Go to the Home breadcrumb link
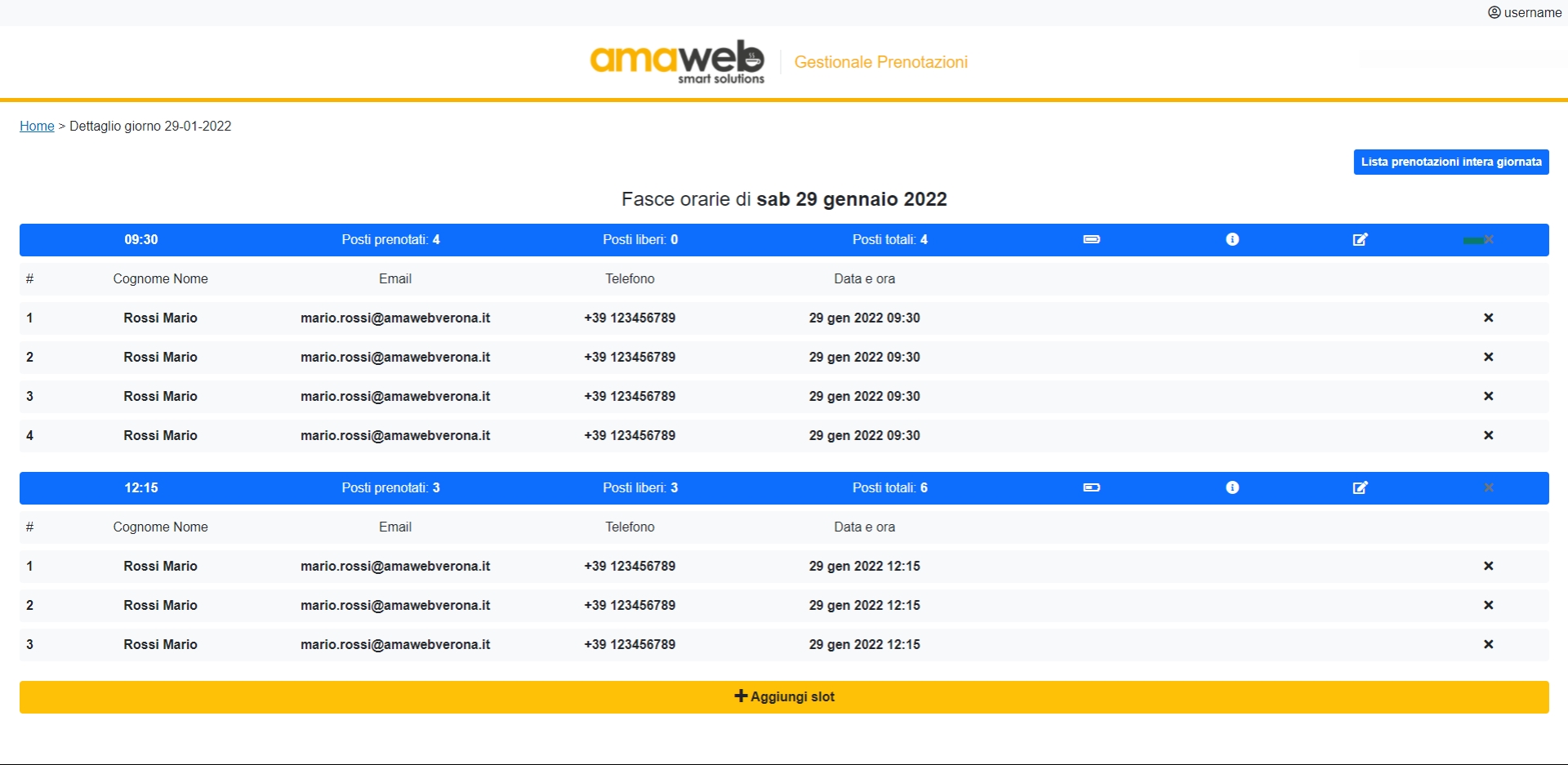 point(37,126)
